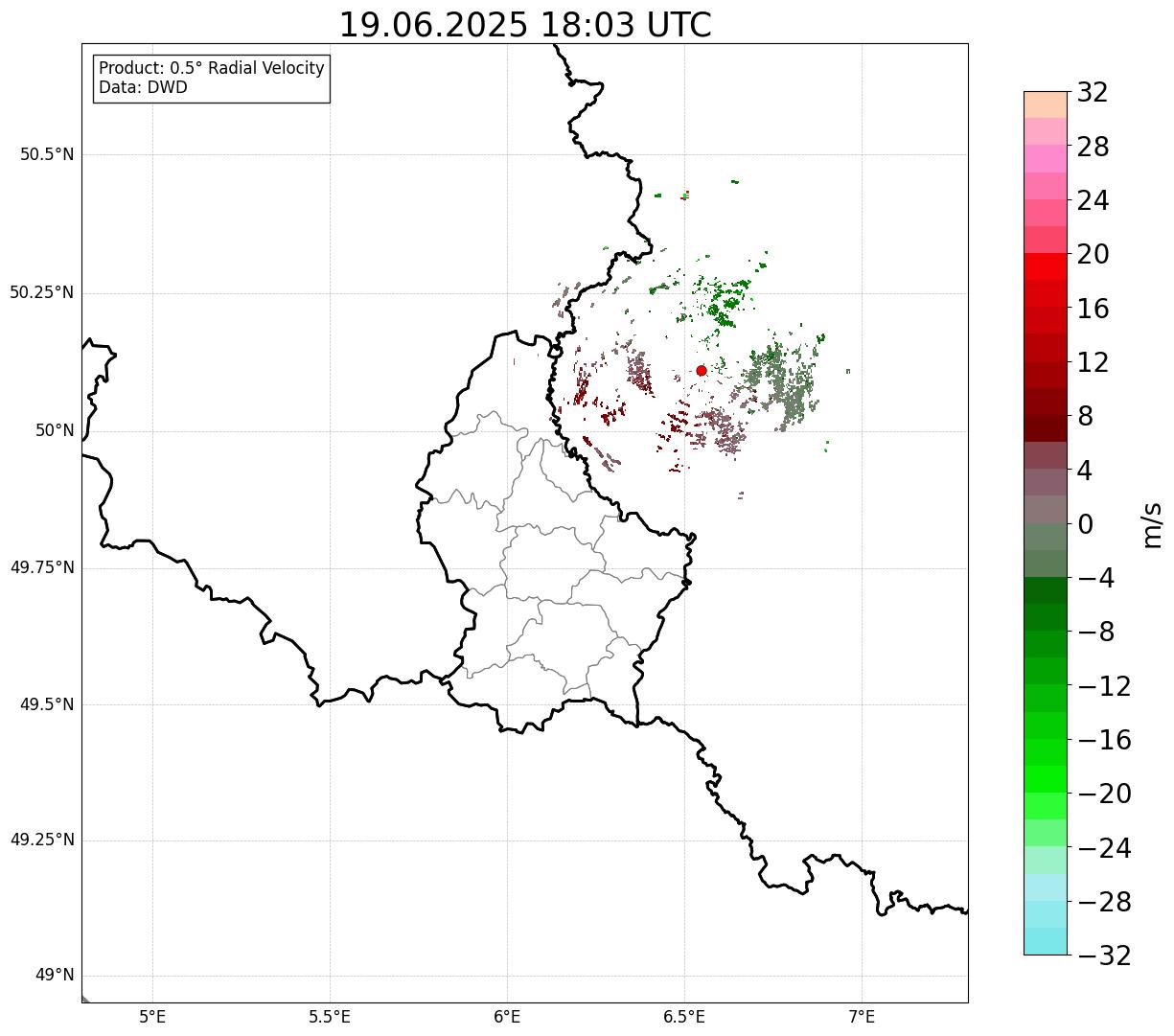Click the cyan bottom colorbar swatch
The image size is (1174, 1036).
(x=1046, y=941)
